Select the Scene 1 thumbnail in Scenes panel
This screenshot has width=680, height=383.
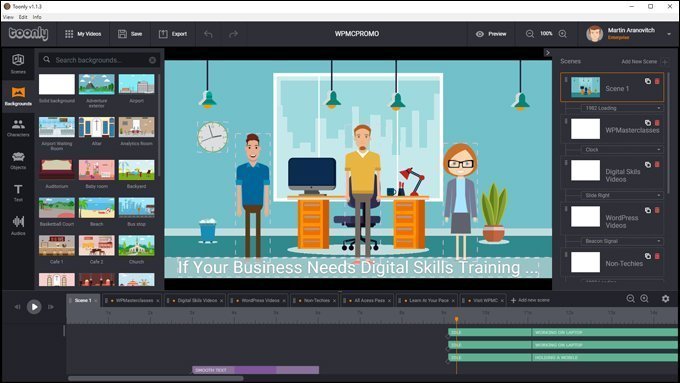pos(585,87)
